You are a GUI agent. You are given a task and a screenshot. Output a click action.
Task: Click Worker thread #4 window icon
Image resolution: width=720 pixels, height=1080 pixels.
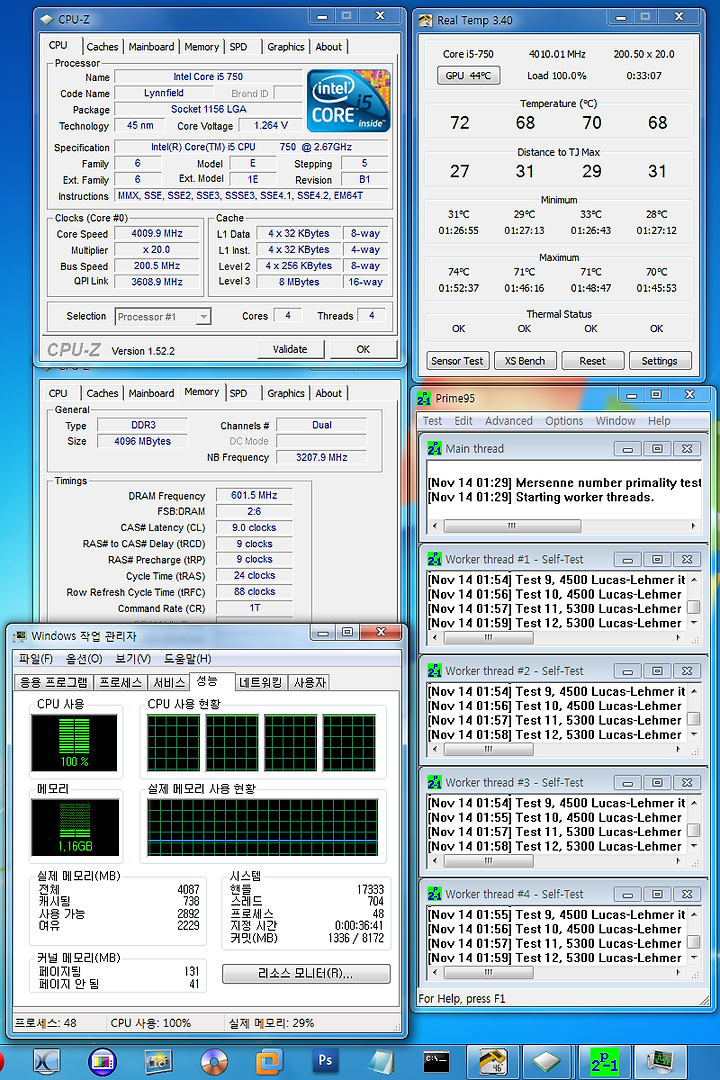[x=434, y=894]
